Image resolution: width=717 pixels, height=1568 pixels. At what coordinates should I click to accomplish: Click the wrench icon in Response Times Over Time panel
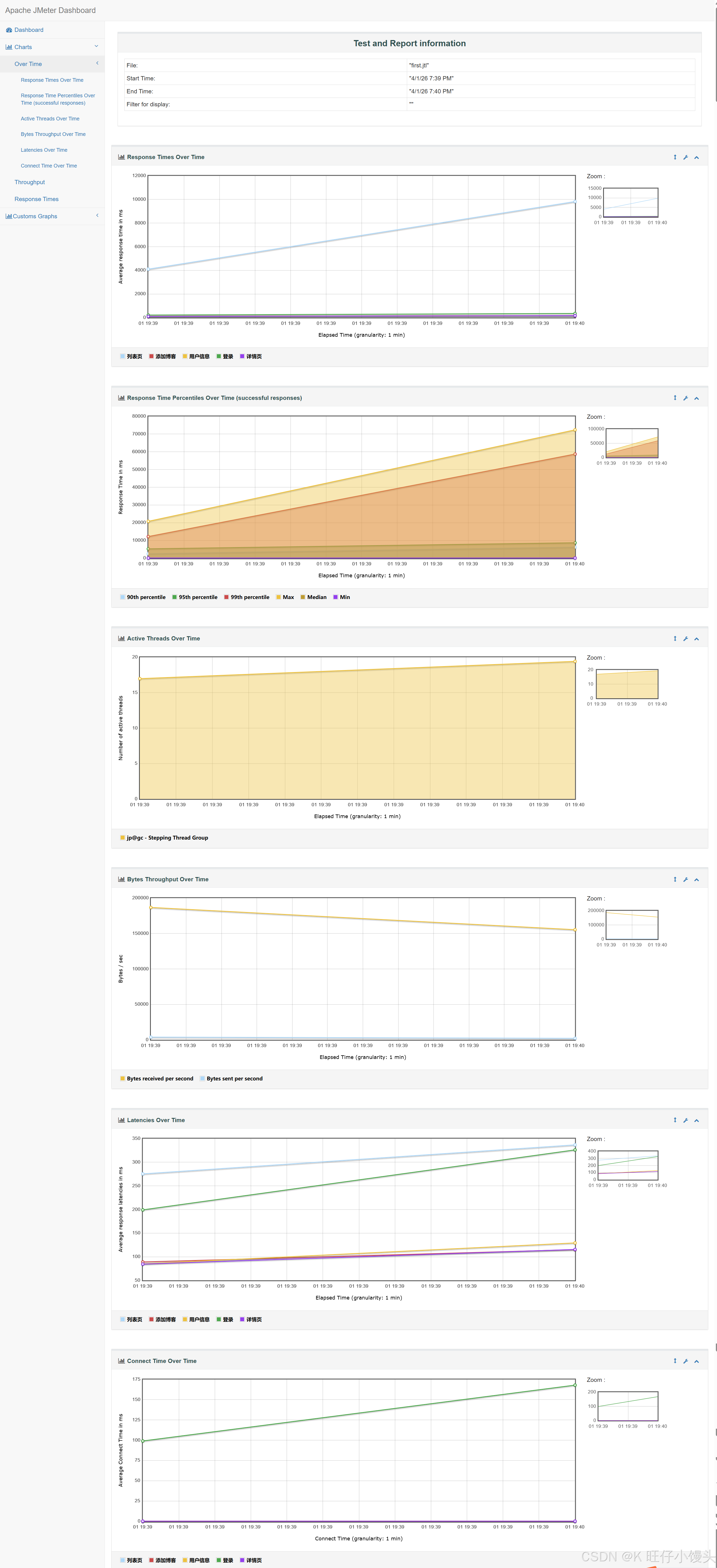(685, 158)
